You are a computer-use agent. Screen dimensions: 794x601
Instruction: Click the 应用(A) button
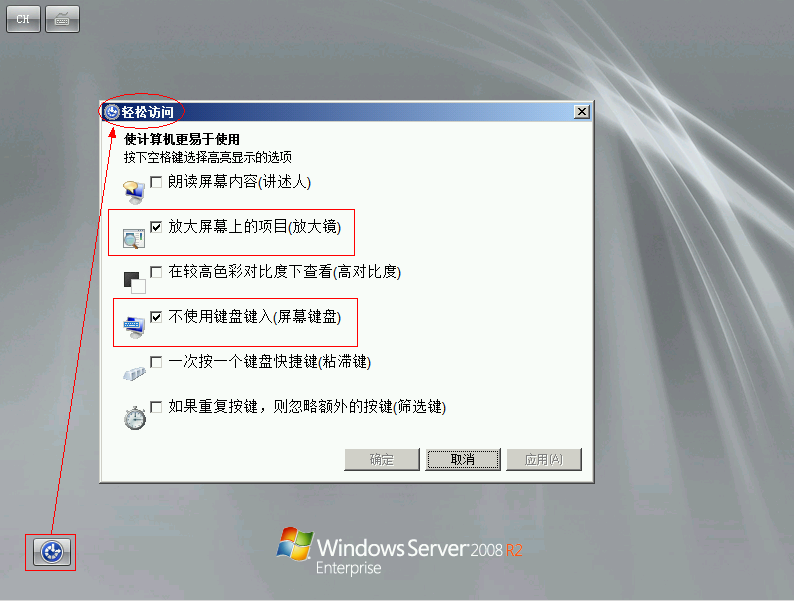click(544, 459)
